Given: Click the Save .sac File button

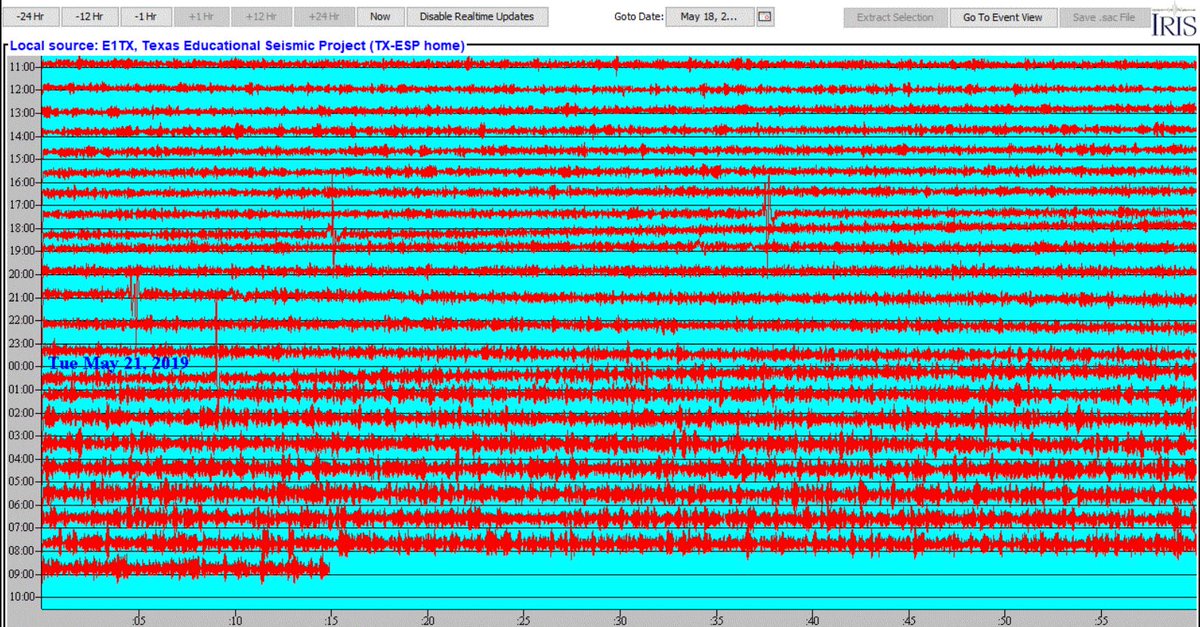Looking at the screenshot, I should pos(1103,17).
